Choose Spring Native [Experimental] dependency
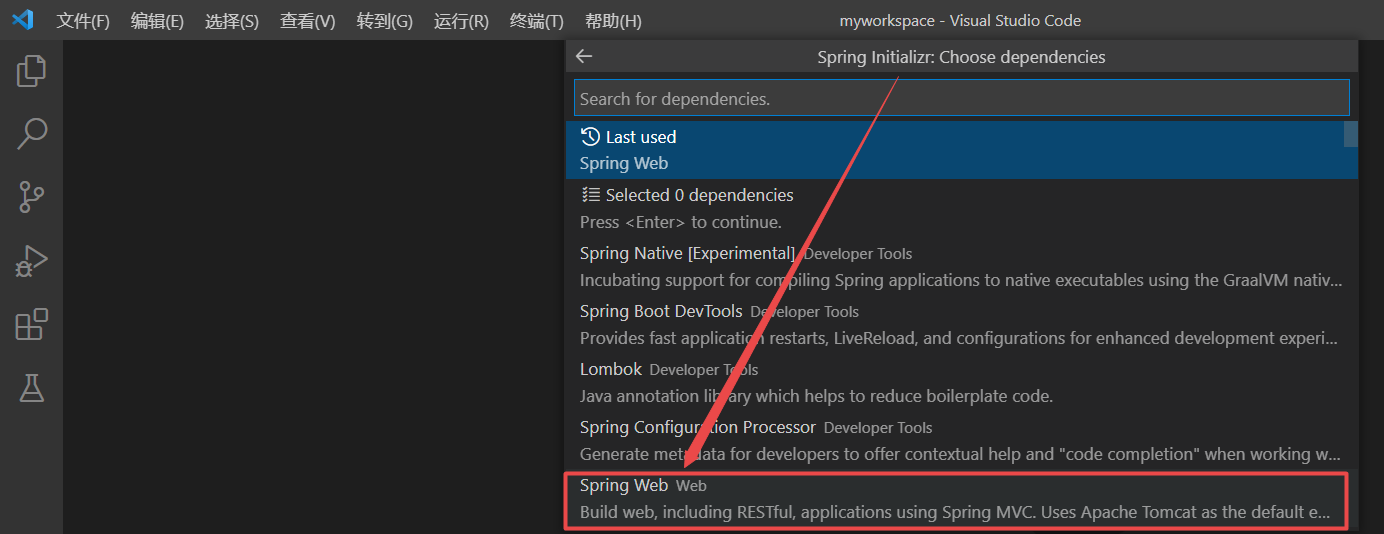 pyautogui.click(x=961, y=266)
